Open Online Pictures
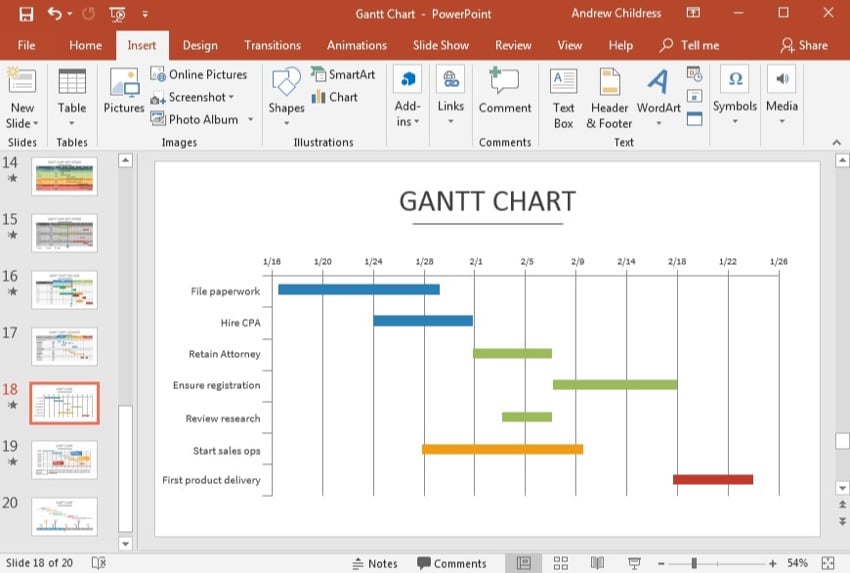Image resolution: width=850 pixels, height=573 pixels. [199, 74]
